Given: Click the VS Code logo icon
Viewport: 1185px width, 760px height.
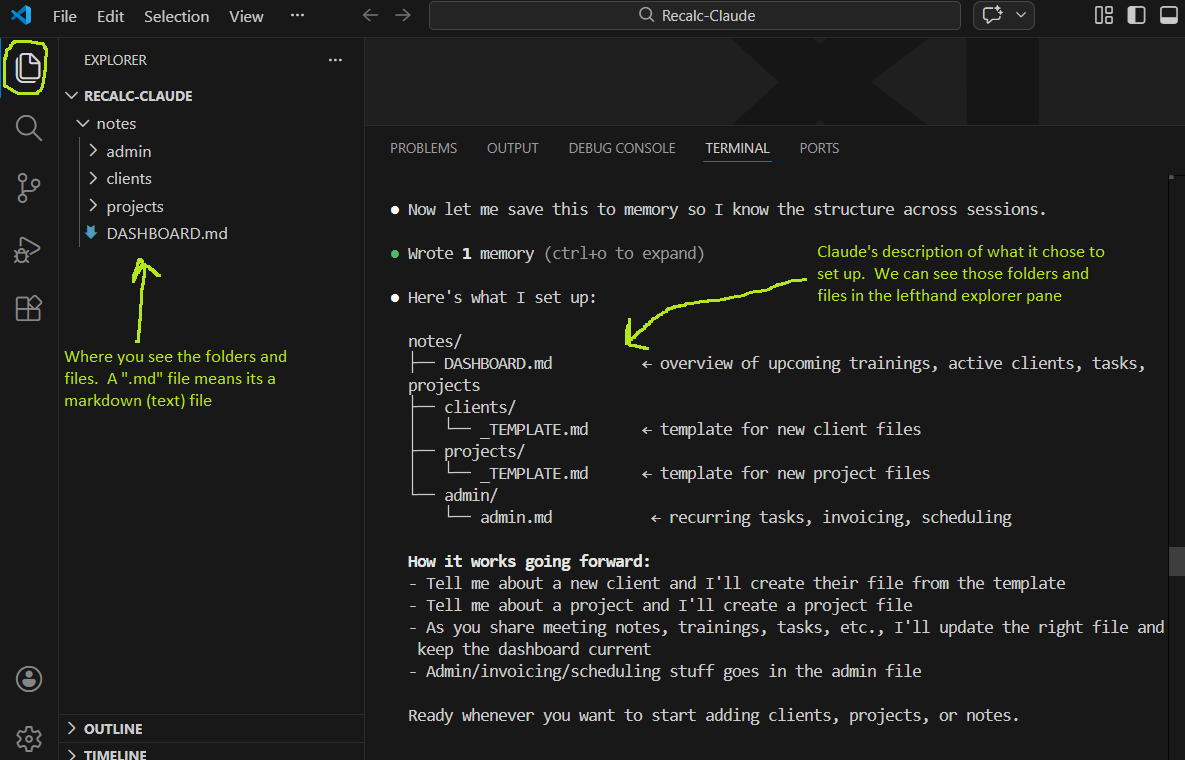Looking at the screenshot, I should pos(21,15).
